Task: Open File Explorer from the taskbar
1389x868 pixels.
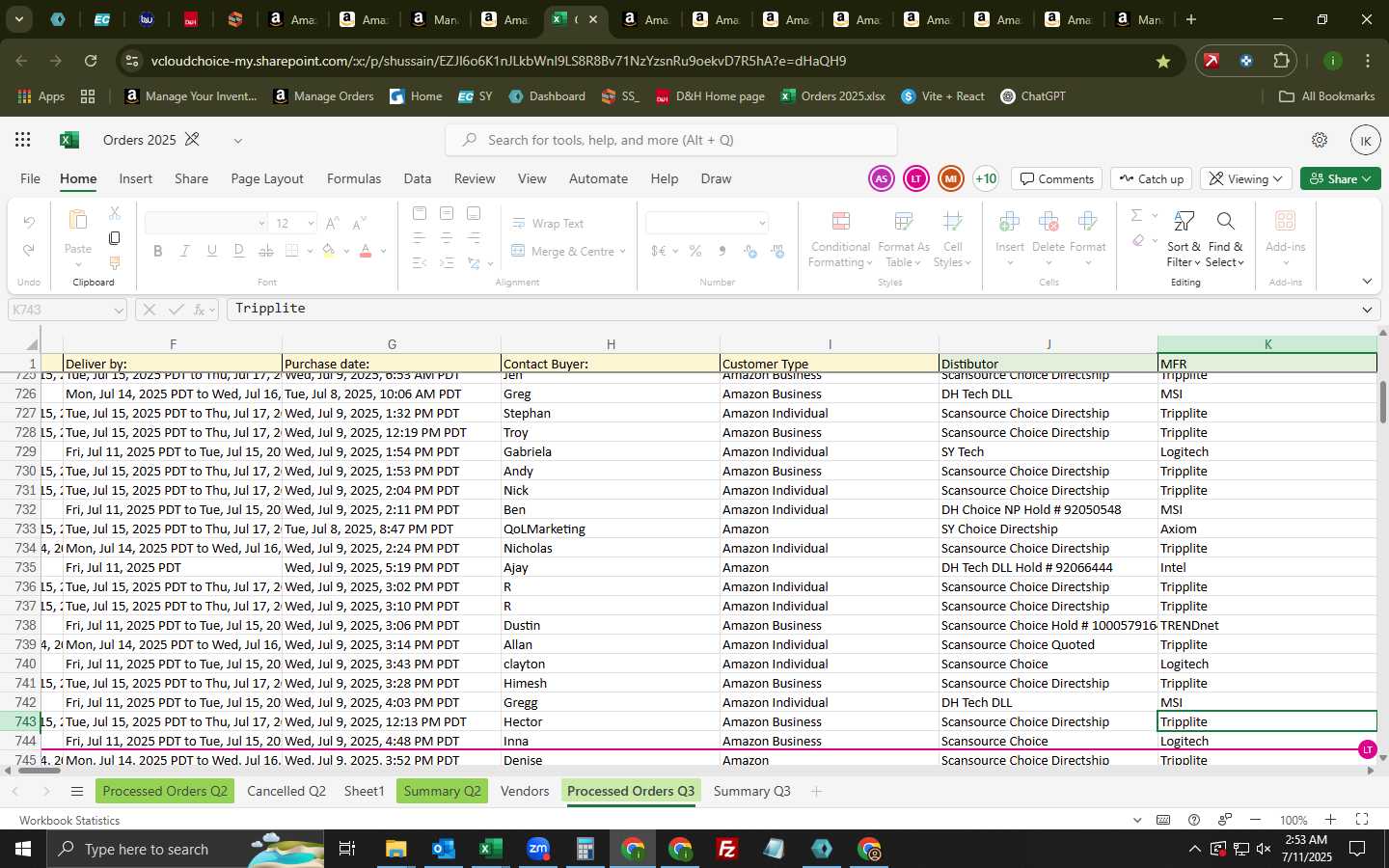Action: tap(396, 849)
